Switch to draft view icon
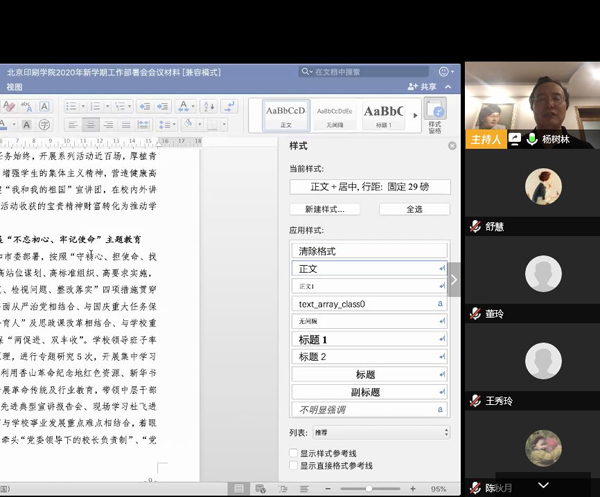600x497 pixels. (x=304, y=489)
